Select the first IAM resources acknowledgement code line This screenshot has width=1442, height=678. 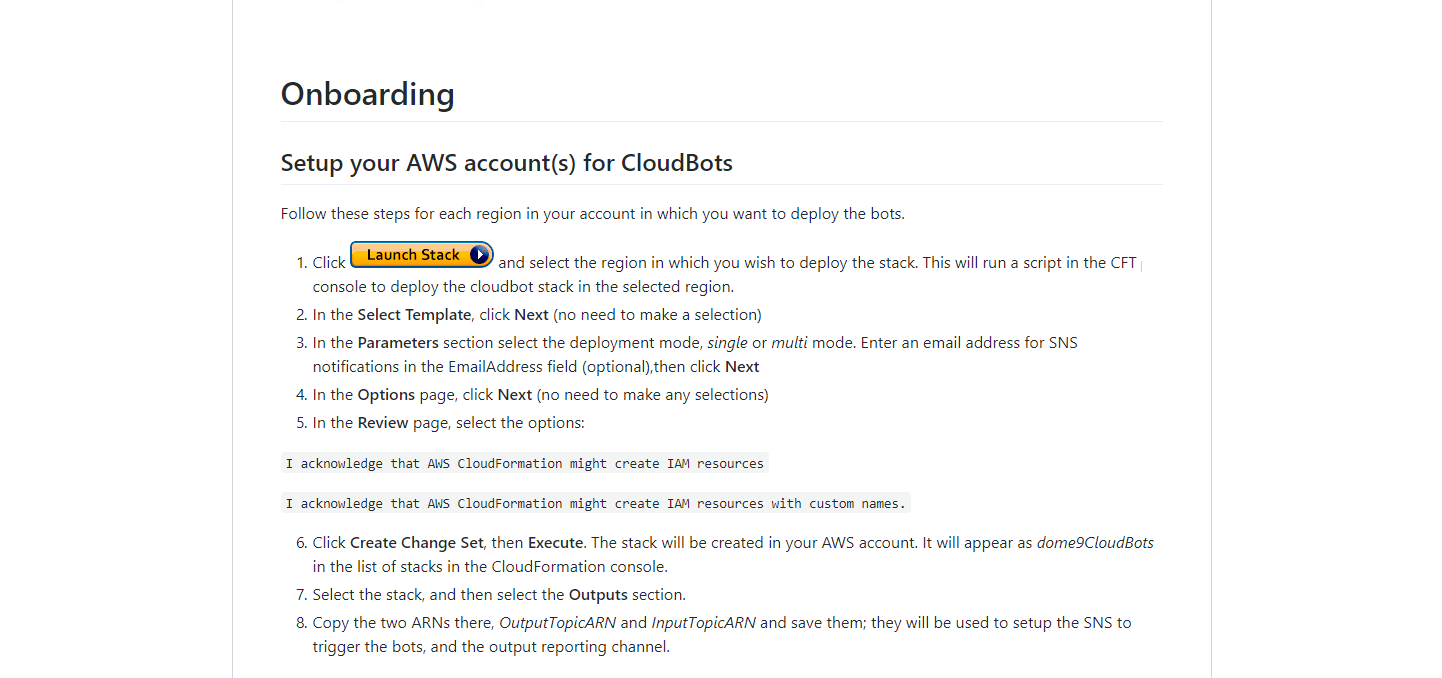(x=525, y=464)
